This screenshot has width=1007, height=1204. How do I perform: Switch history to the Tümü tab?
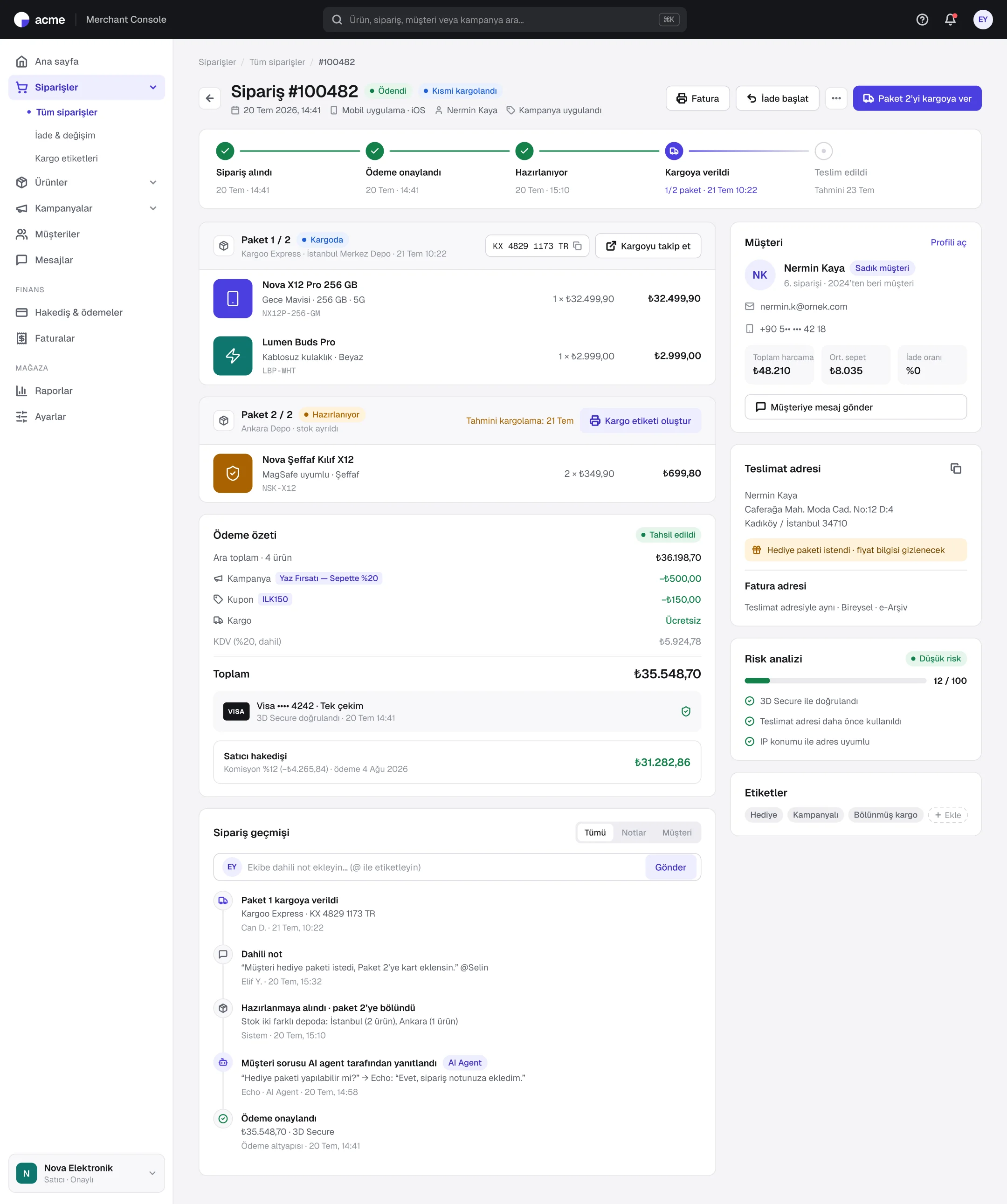pos(595,832)
